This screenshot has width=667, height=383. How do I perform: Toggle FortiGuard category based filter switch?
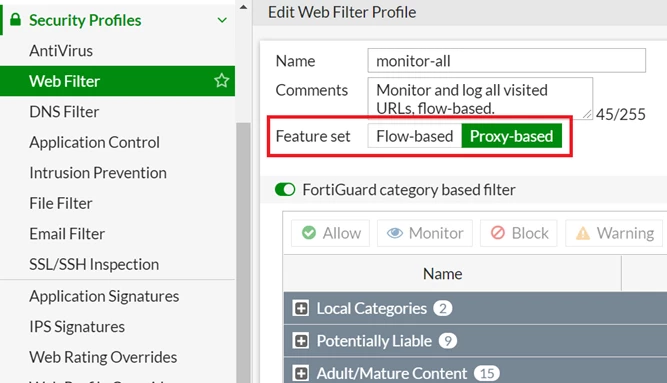pyautogui.click(x=285, y=189)
